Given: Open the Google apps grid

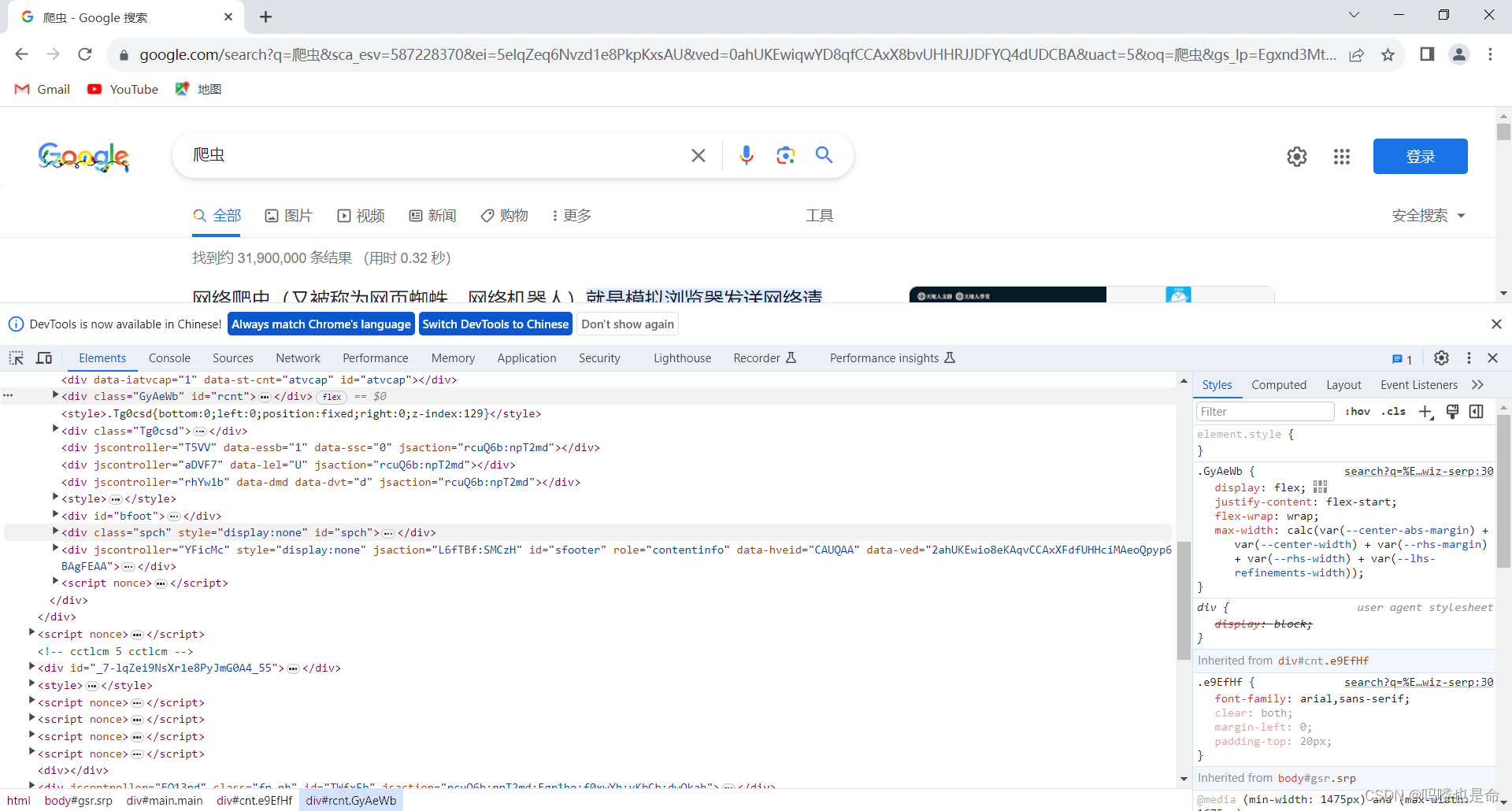Looking at the screenshot, I should point(1342,157).
